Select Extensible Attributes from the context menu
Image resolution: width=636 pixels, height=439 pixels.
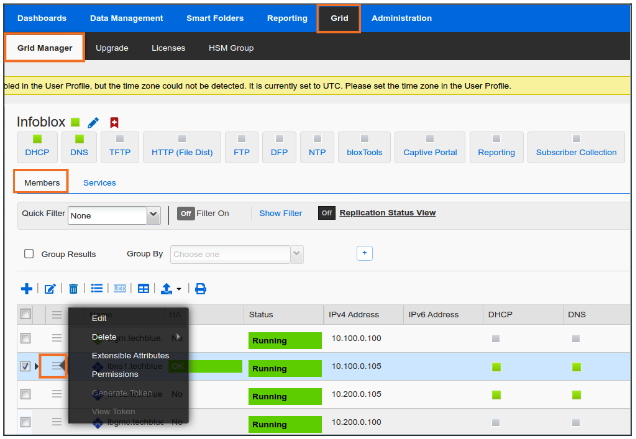coord(130,355)
